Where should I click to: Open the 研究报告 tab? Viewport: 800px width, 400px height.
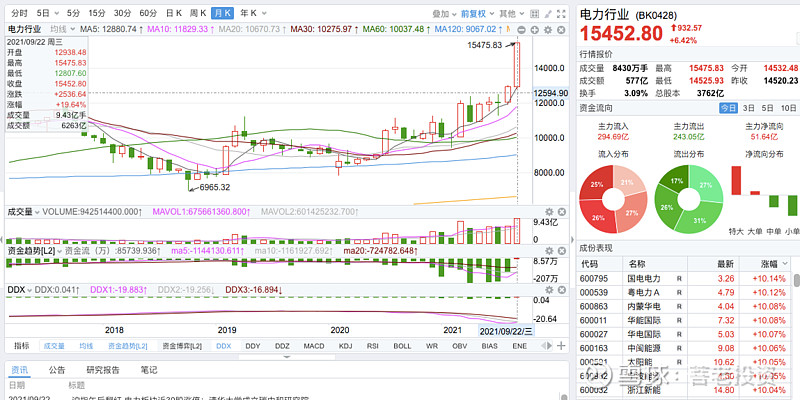pos(105,370)
